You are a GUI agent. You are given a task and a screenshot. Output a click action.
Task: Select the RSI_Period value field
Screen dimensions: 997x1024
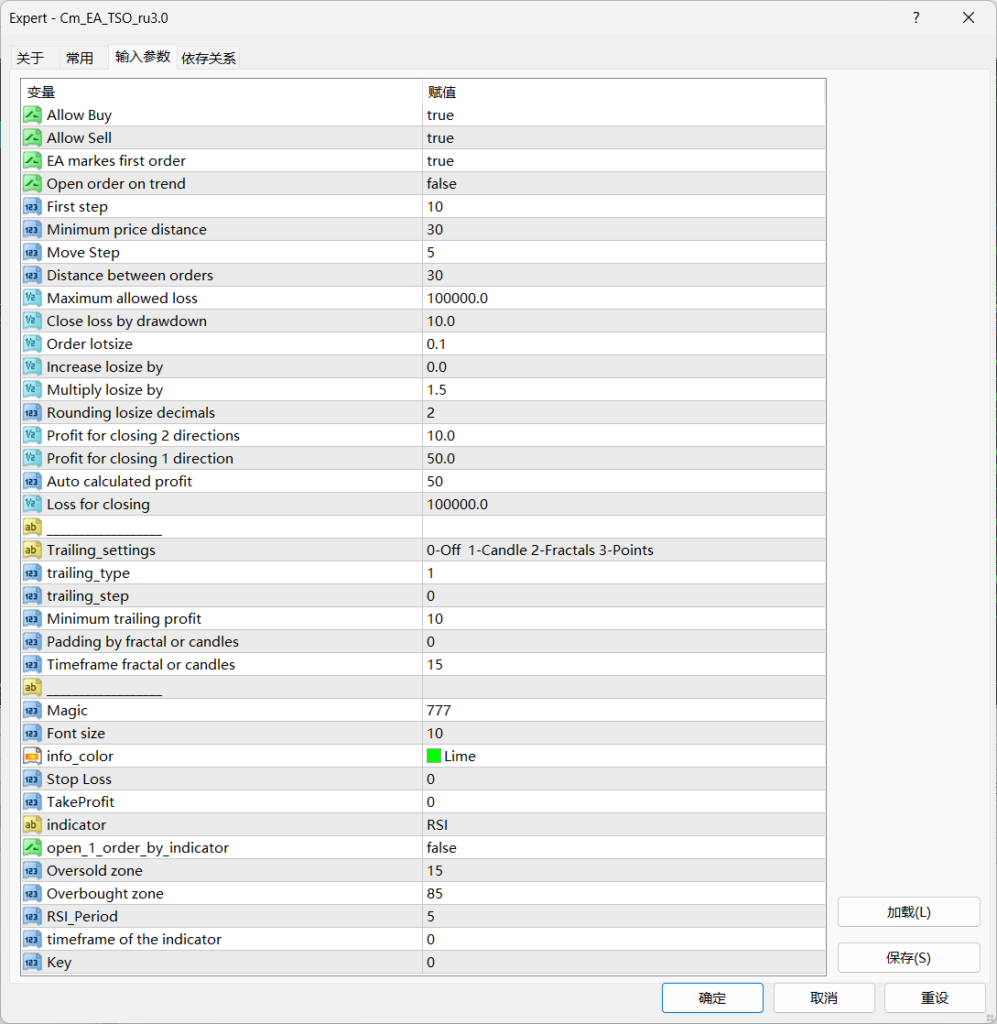point(623,916)
